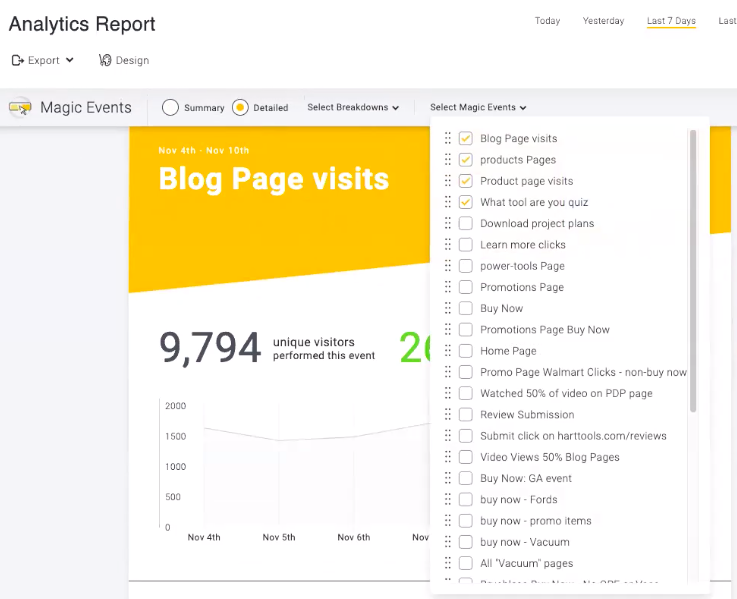
Task: Click drag handle beside All "Vacuum" pages
Action: [x=447, y=563]
